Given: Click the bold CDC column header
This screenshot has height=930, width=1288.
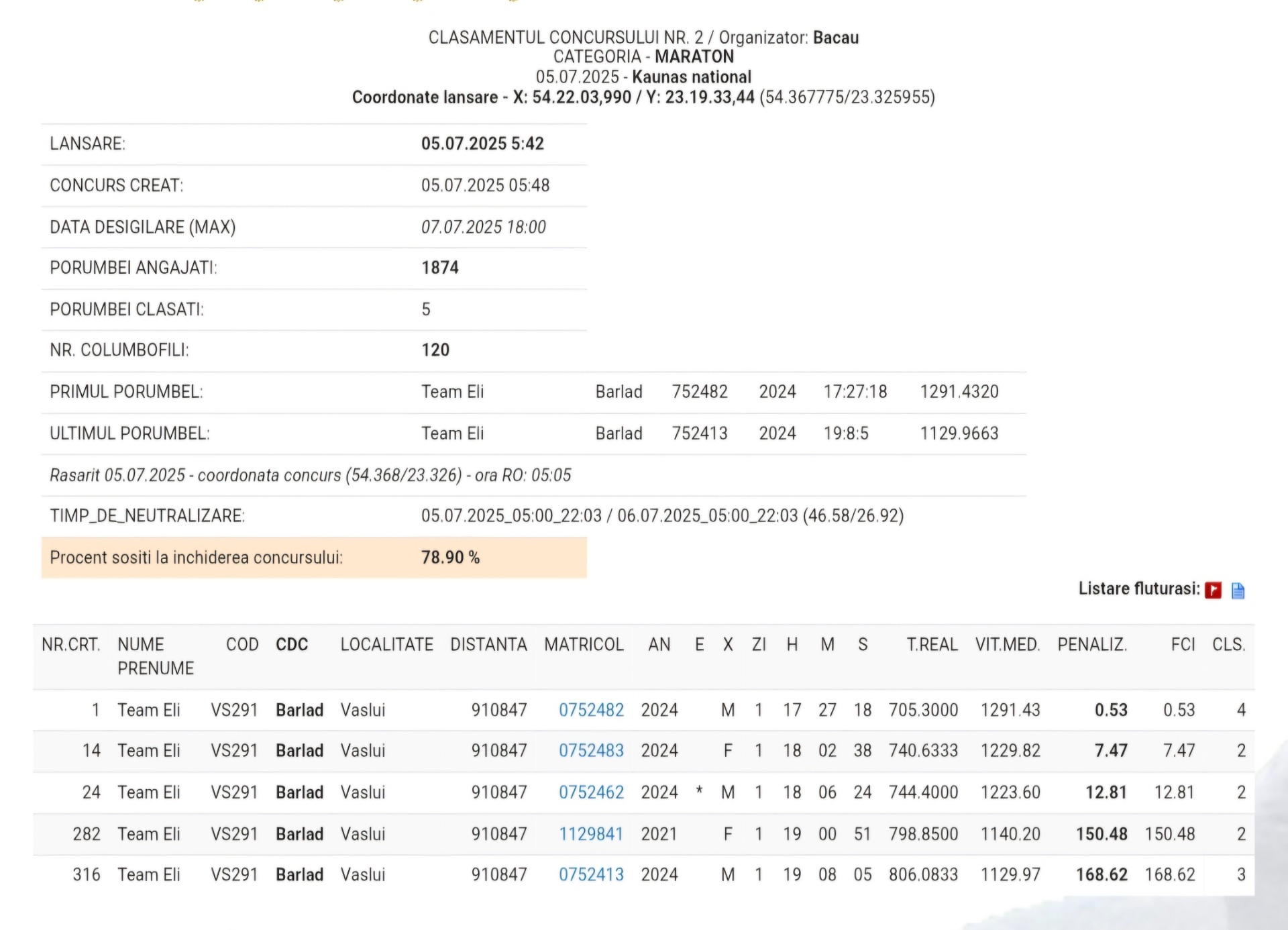Looking at the screenshot, I should click(292, 644).
